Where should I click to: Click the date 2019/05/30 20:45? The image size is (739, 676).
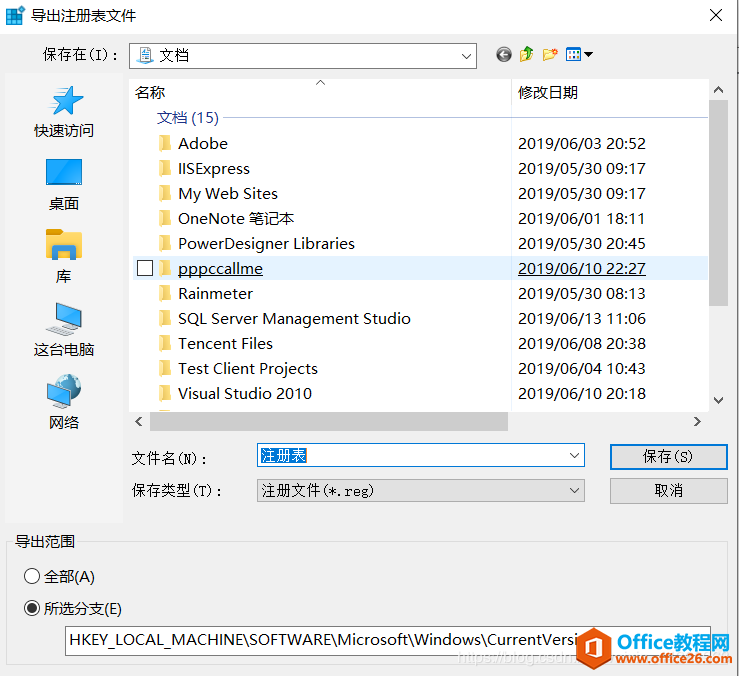[582, 243]
